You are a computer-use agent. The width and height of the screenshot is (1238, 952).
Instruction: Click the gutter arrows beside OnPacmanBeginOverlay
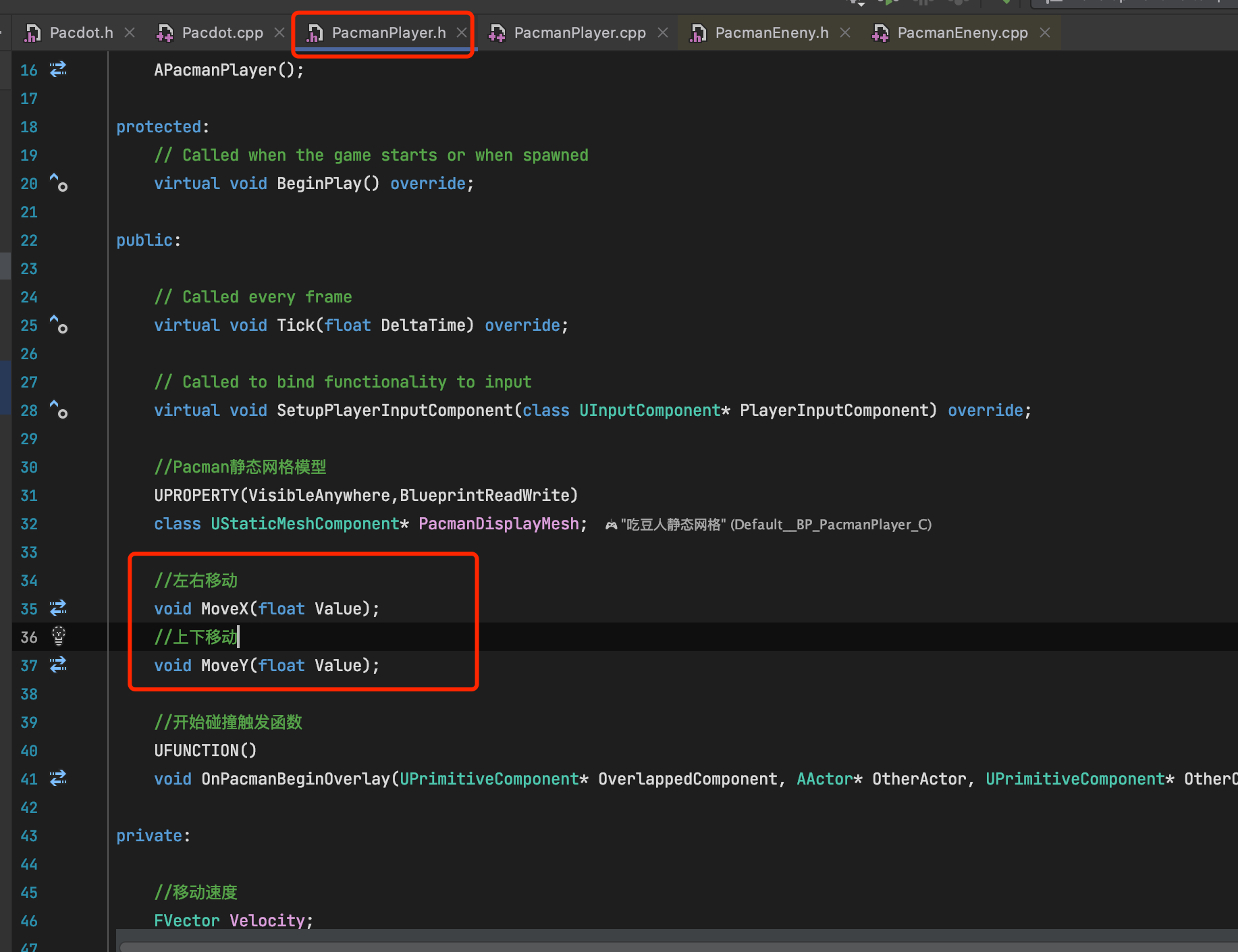pyautogui.click(x=58, y=778)
